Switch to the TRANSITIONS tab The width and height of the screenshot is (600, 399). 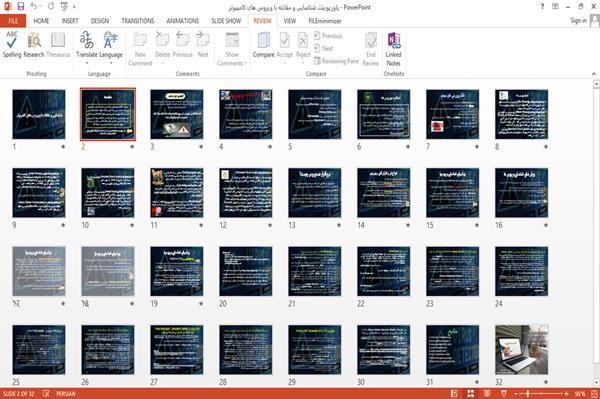pyautogui.click(x=138, y=21)
